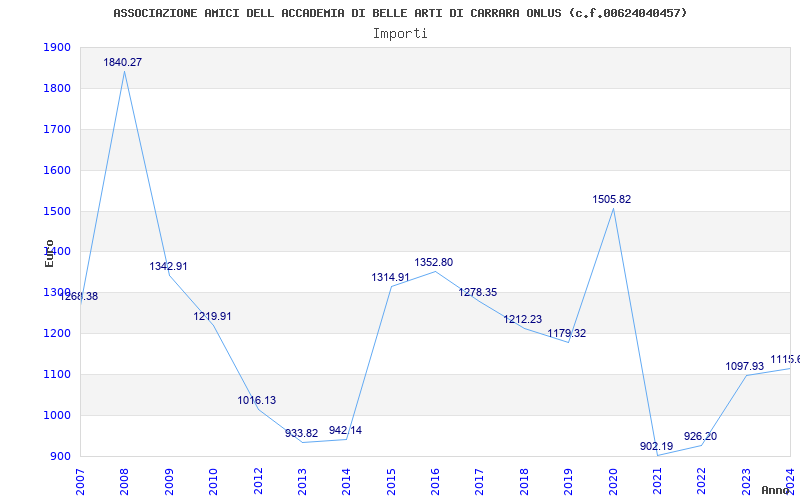Click the 2014 year tick label

[346, 482]
